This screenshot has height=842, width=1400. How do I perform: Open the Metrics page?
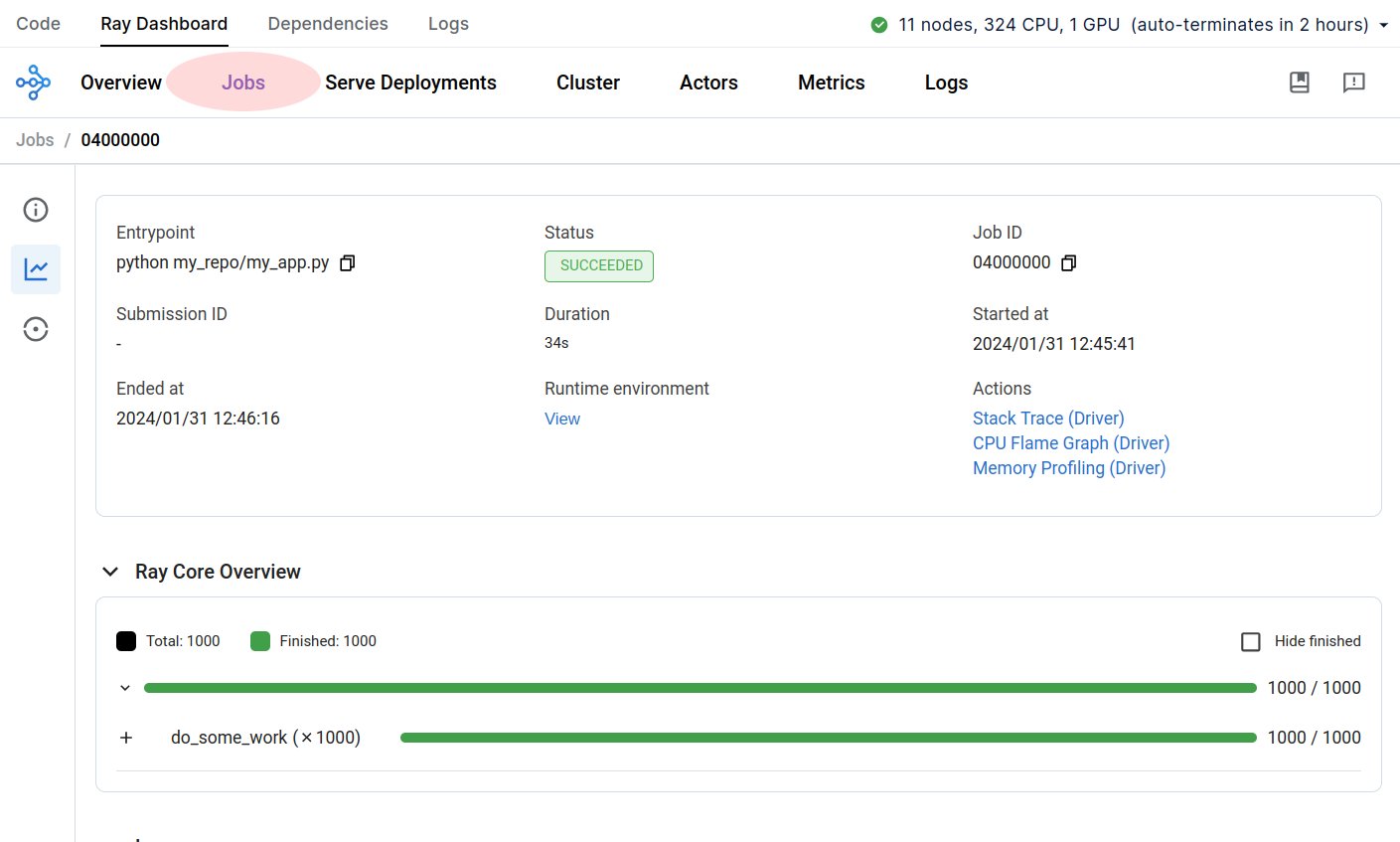(832, 83)
